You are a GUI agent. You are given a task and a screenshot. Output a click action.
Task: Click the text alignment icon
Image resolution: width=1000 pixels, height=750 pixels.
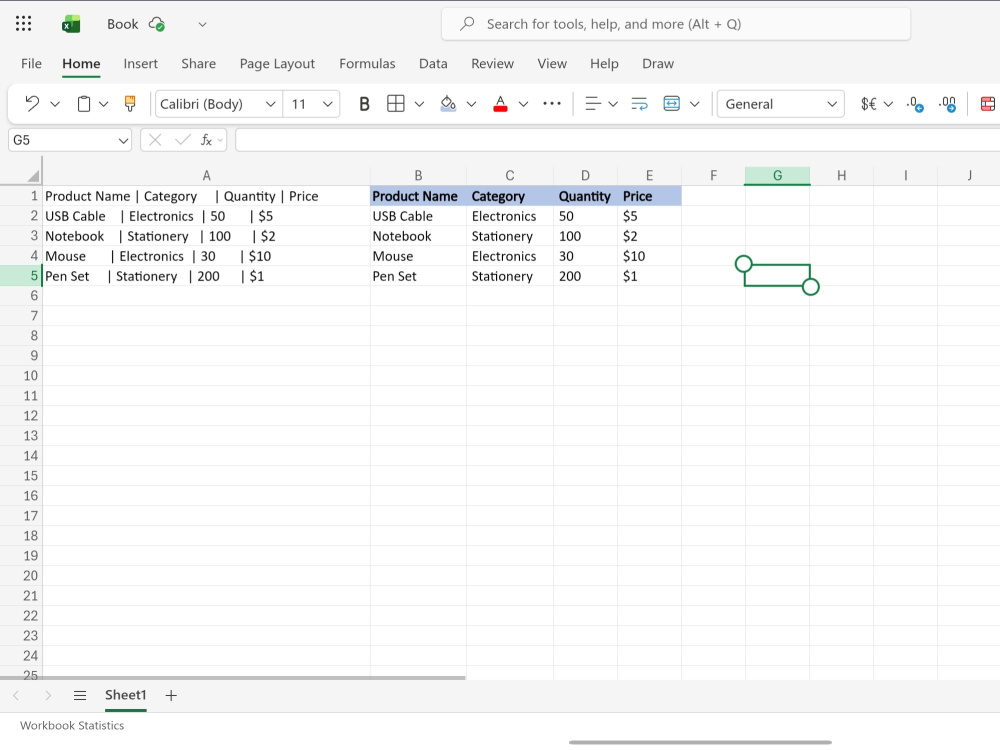tap(593, 104)
